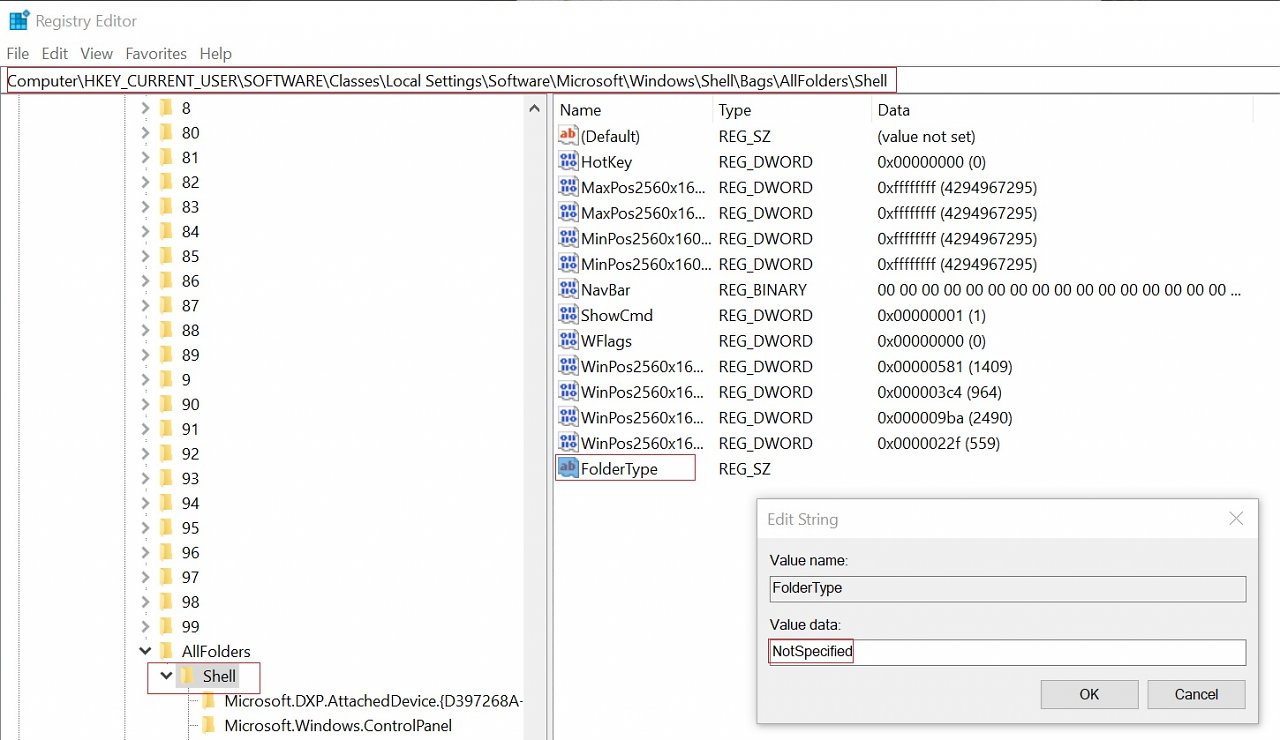Expand the key named 89
1280x740 pixels.
[x=145, y=355]
